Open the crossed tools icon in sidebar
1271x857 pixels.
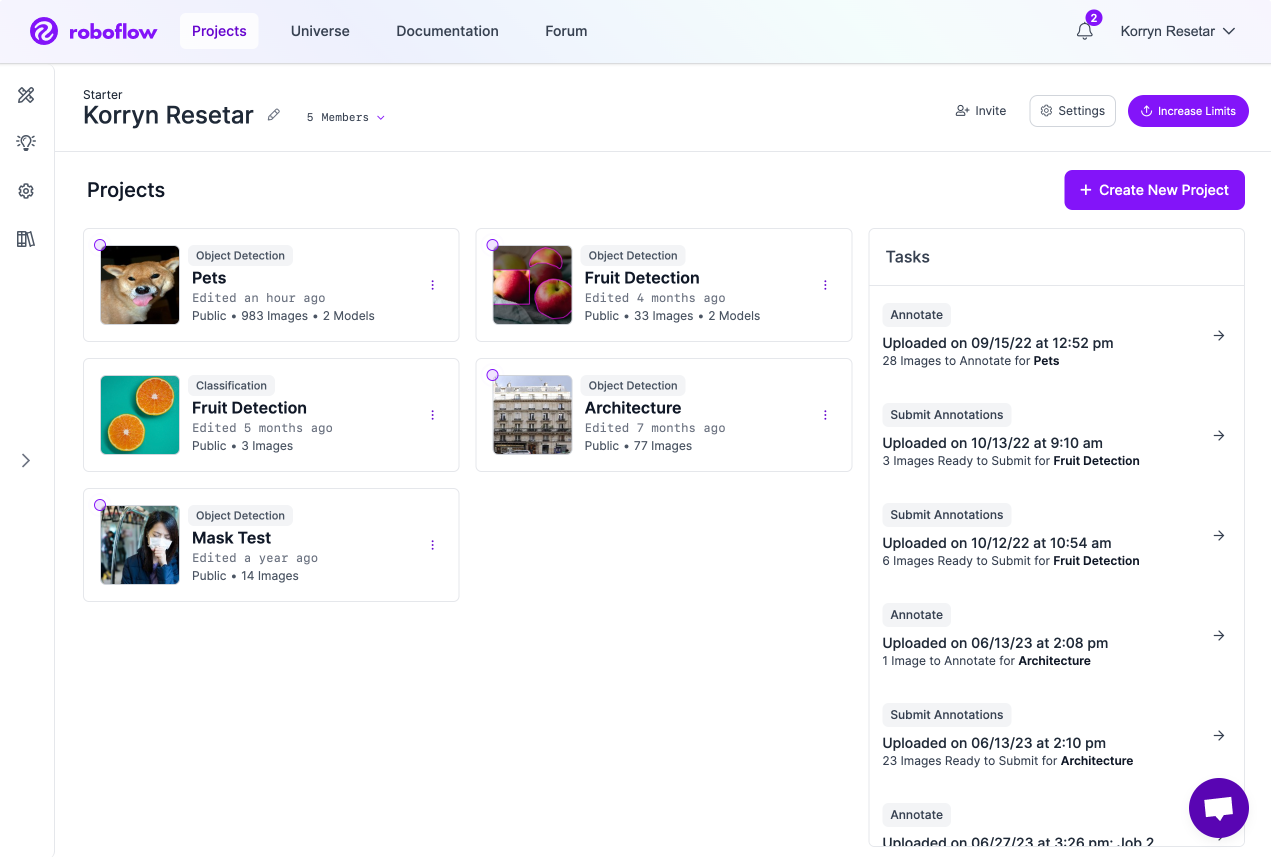26,95
